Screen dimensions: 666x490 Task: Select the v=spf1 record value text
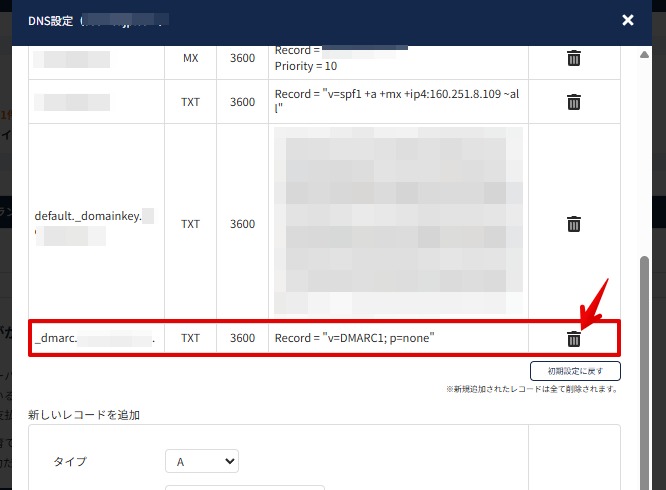tap(396, 102)
